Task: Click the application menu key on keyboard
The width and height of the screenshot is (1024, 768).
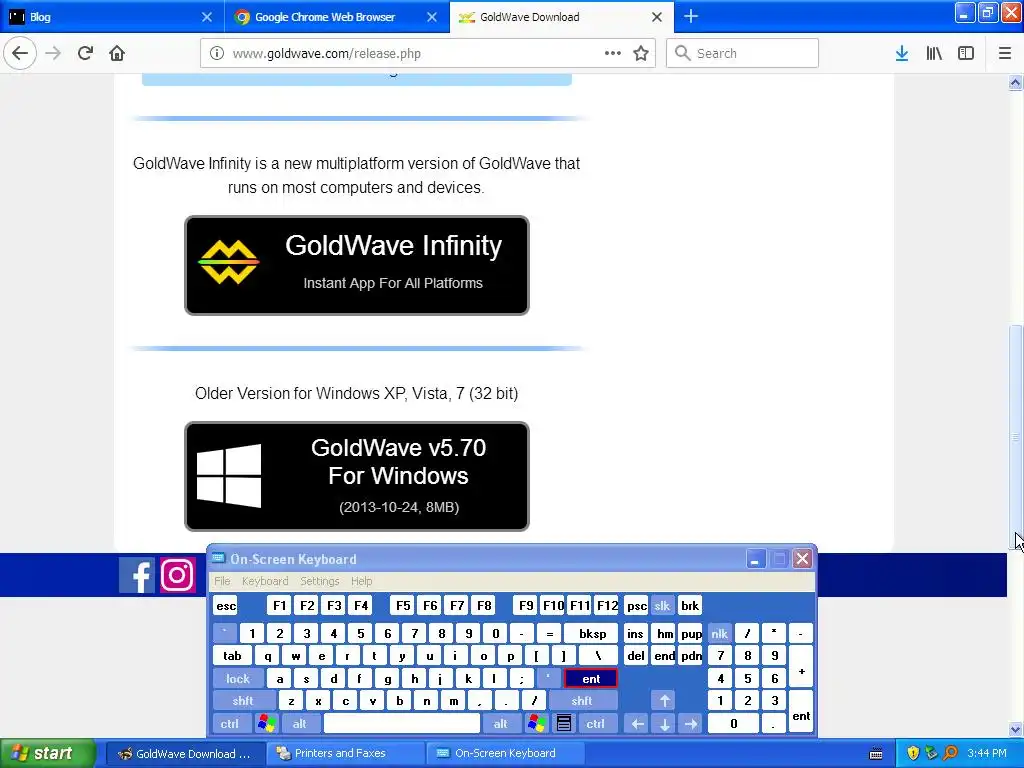Action: [564, 724]
